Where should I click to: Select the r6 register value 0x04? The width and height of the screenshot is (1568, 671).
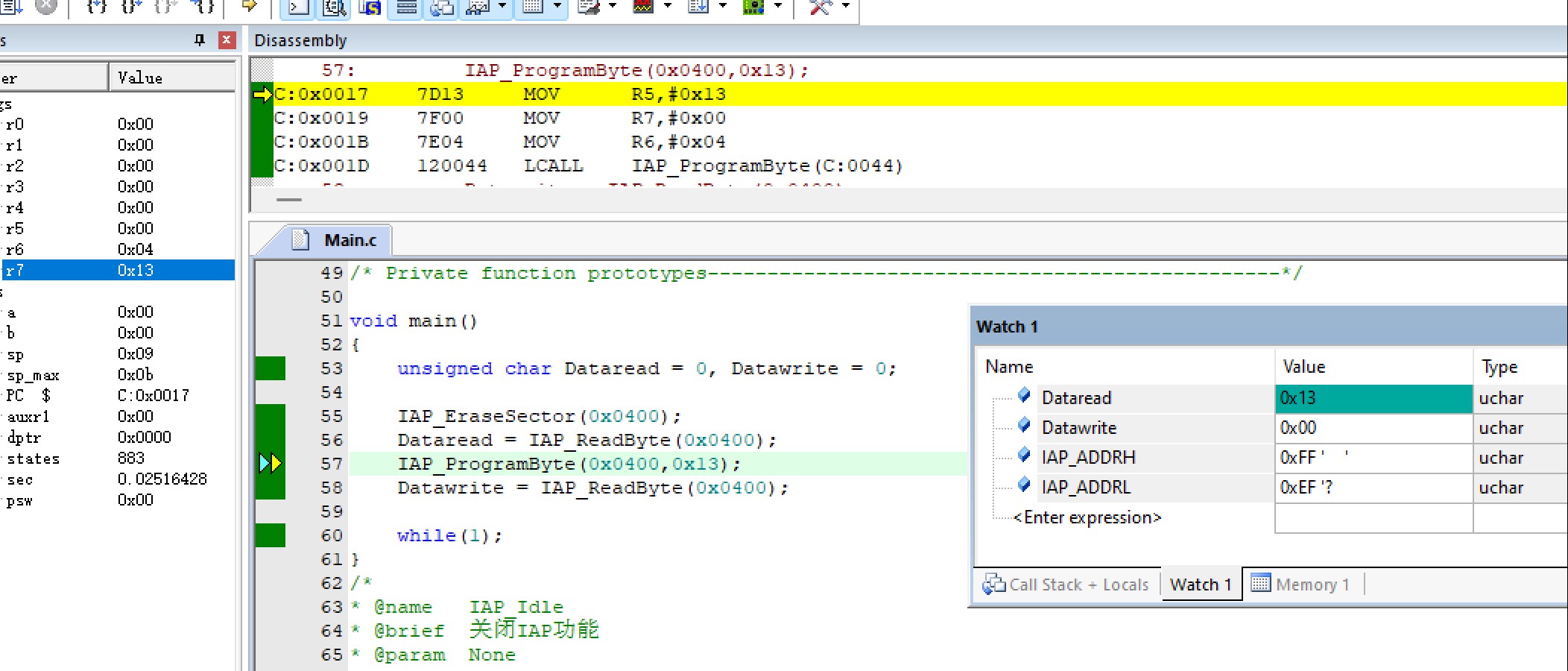[136, 249]
